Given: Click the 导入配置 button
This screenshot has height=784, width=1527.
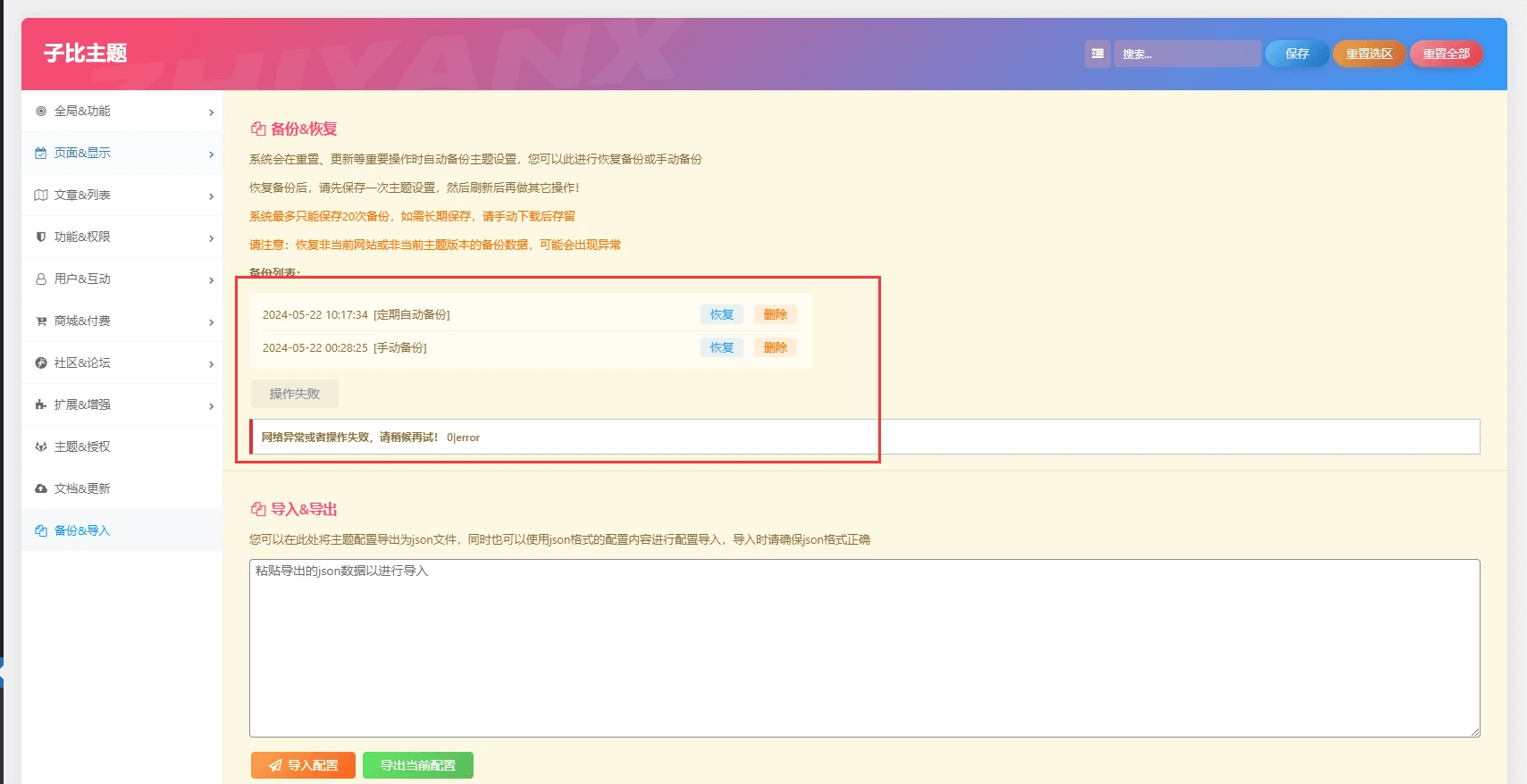Looking at the screenshot, I should [303, 765].
